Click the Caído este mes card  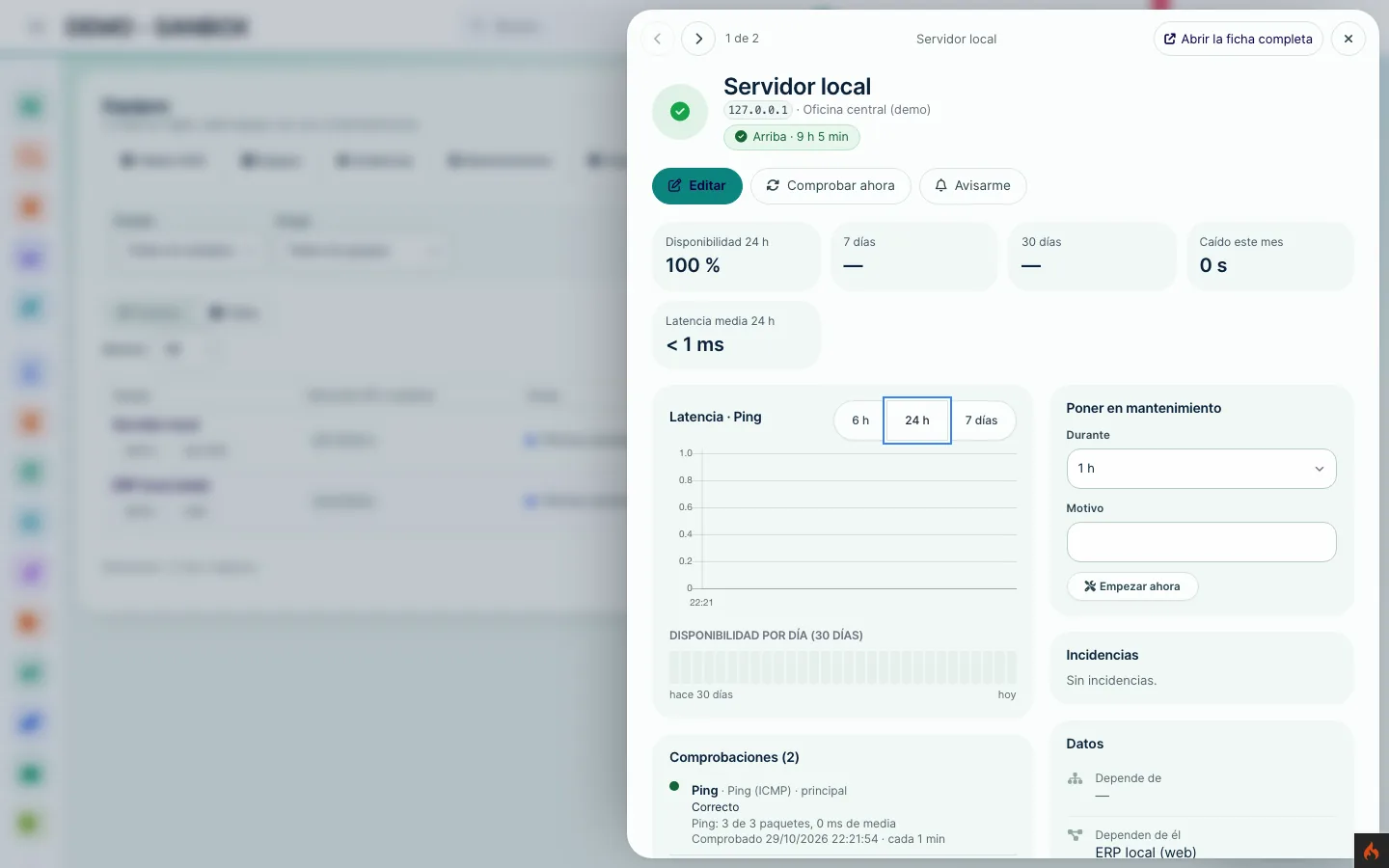1269,256
